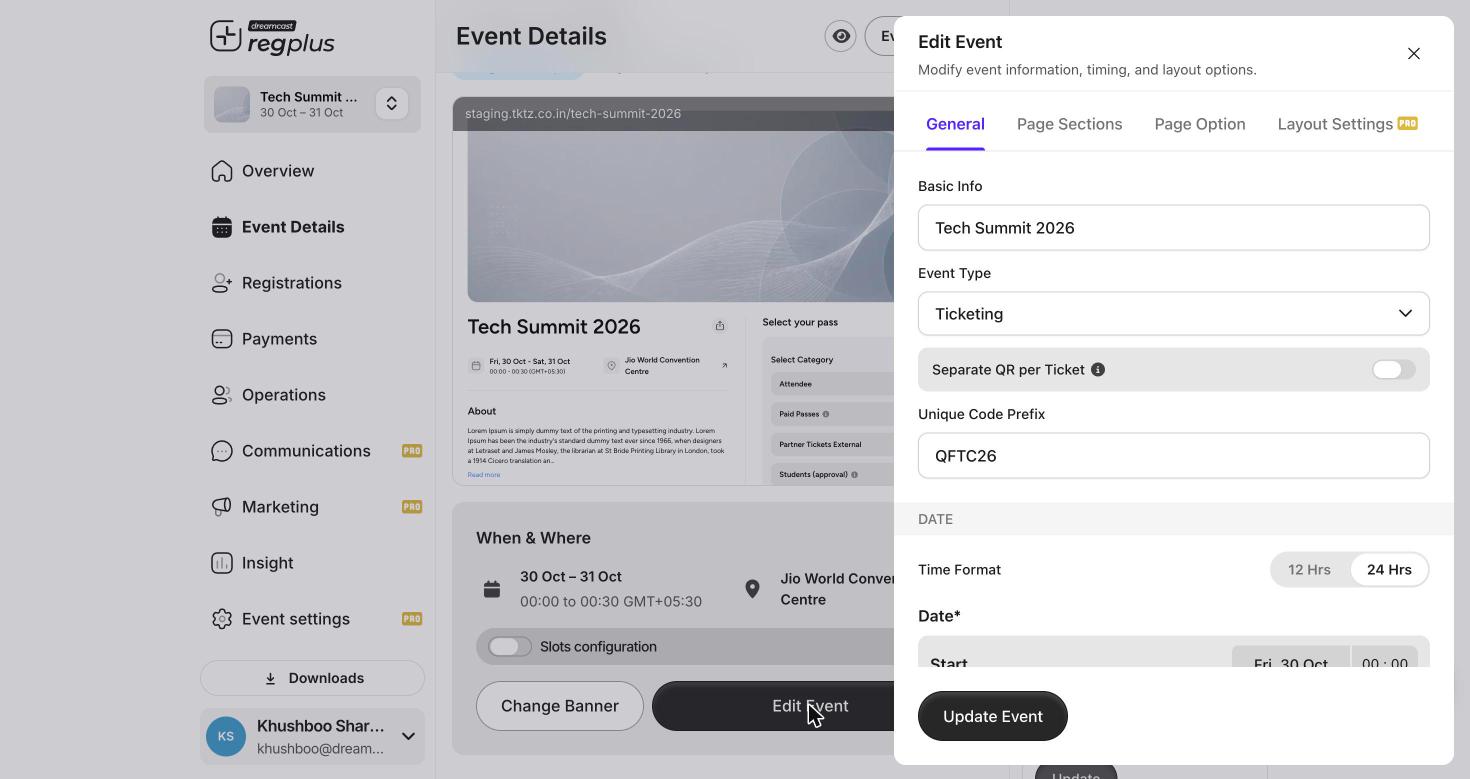Viewport: 1470px width, 779px height.
Task: Open start time 00:00 picker
Action: pos(1385,656)
